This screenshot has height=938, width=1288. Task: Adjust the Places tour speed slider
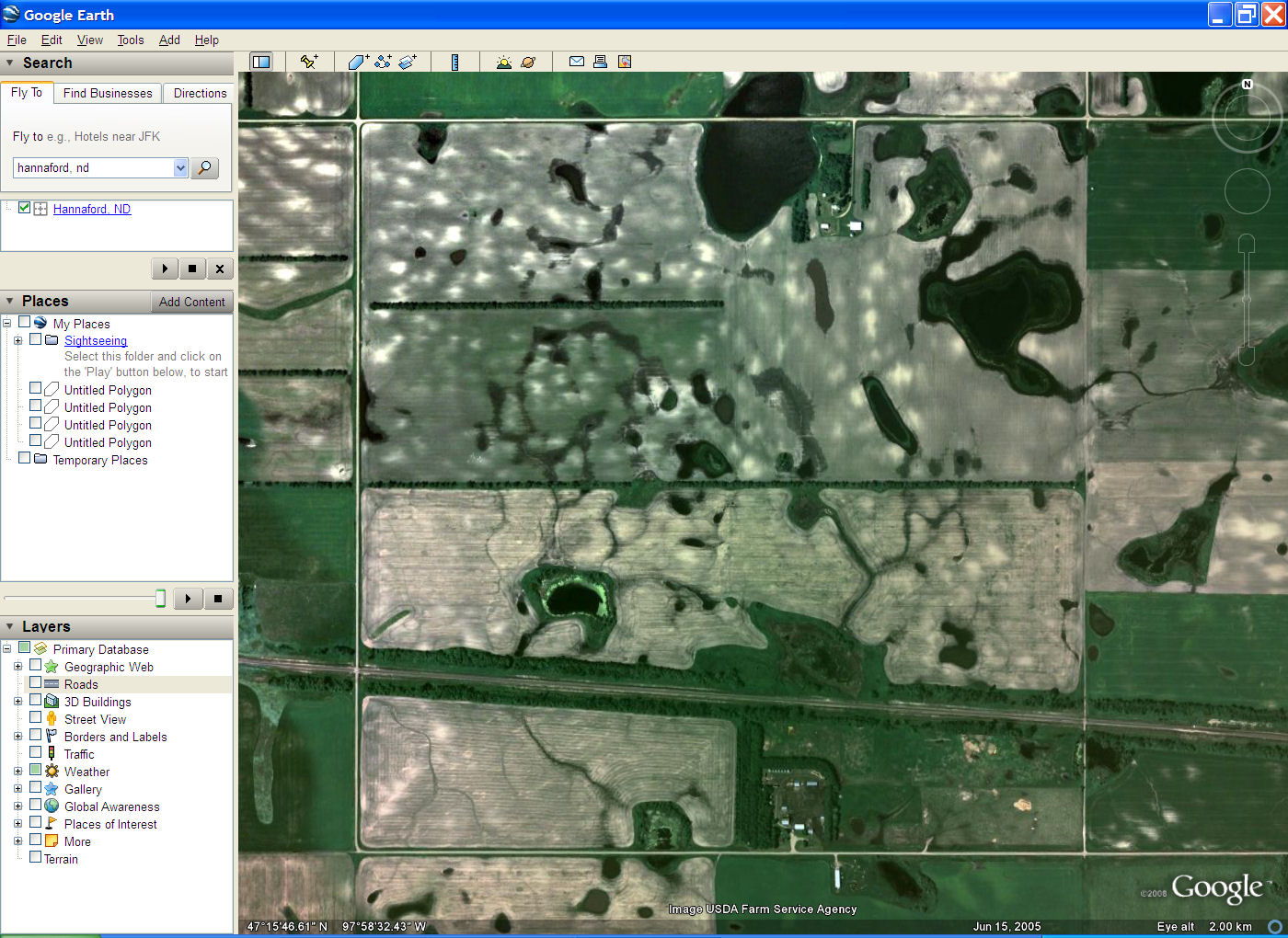point(160,599)
